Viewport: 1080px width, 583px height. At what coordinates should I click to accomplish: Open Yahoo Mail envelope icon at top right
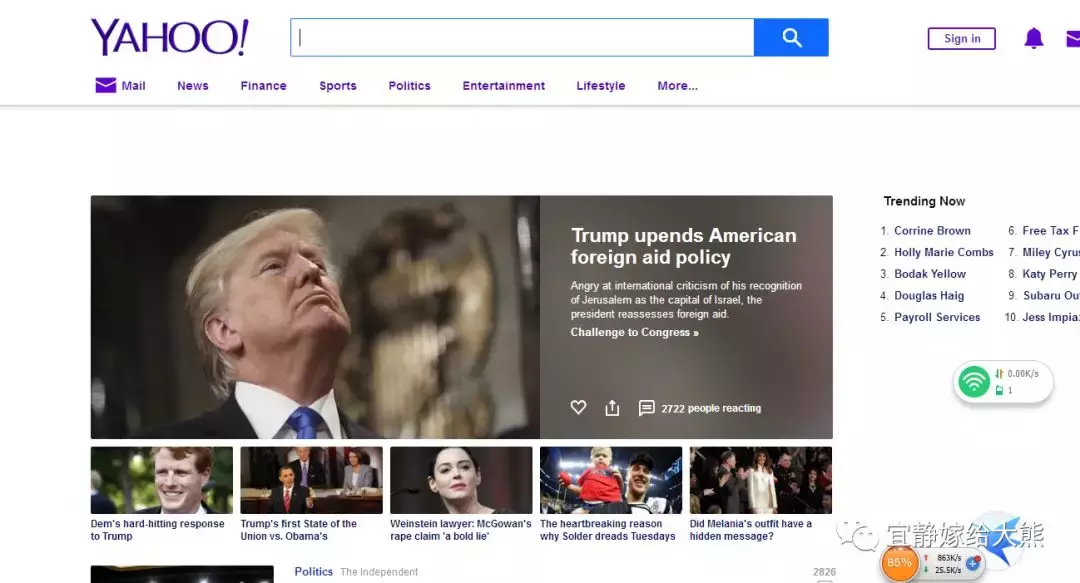pos(1072,38)
